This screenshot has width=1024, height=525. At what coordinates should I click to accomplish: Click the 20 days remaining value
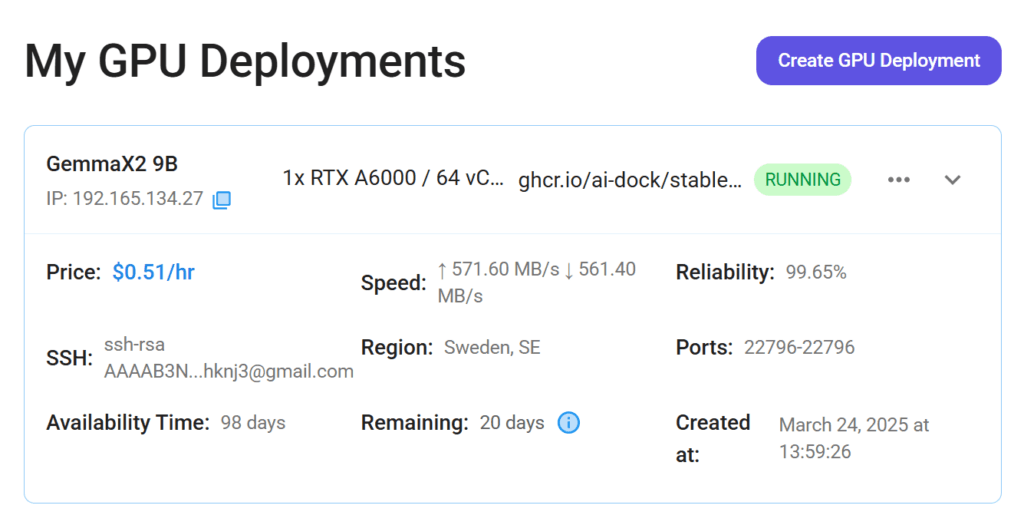[511, 423]
